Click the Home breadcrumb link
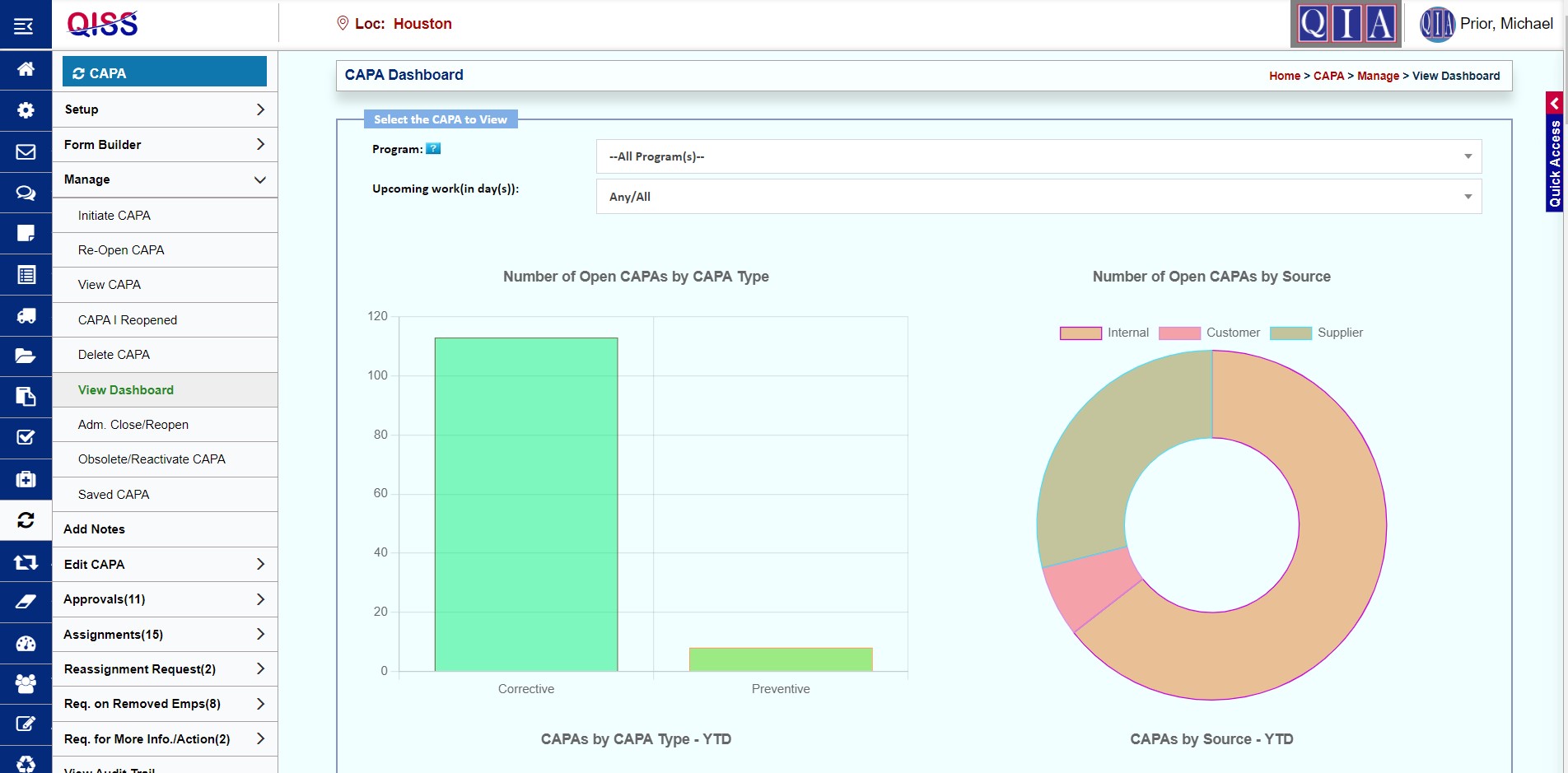The height and width of the screenshot is (773, 1568). pos(1284,76)
